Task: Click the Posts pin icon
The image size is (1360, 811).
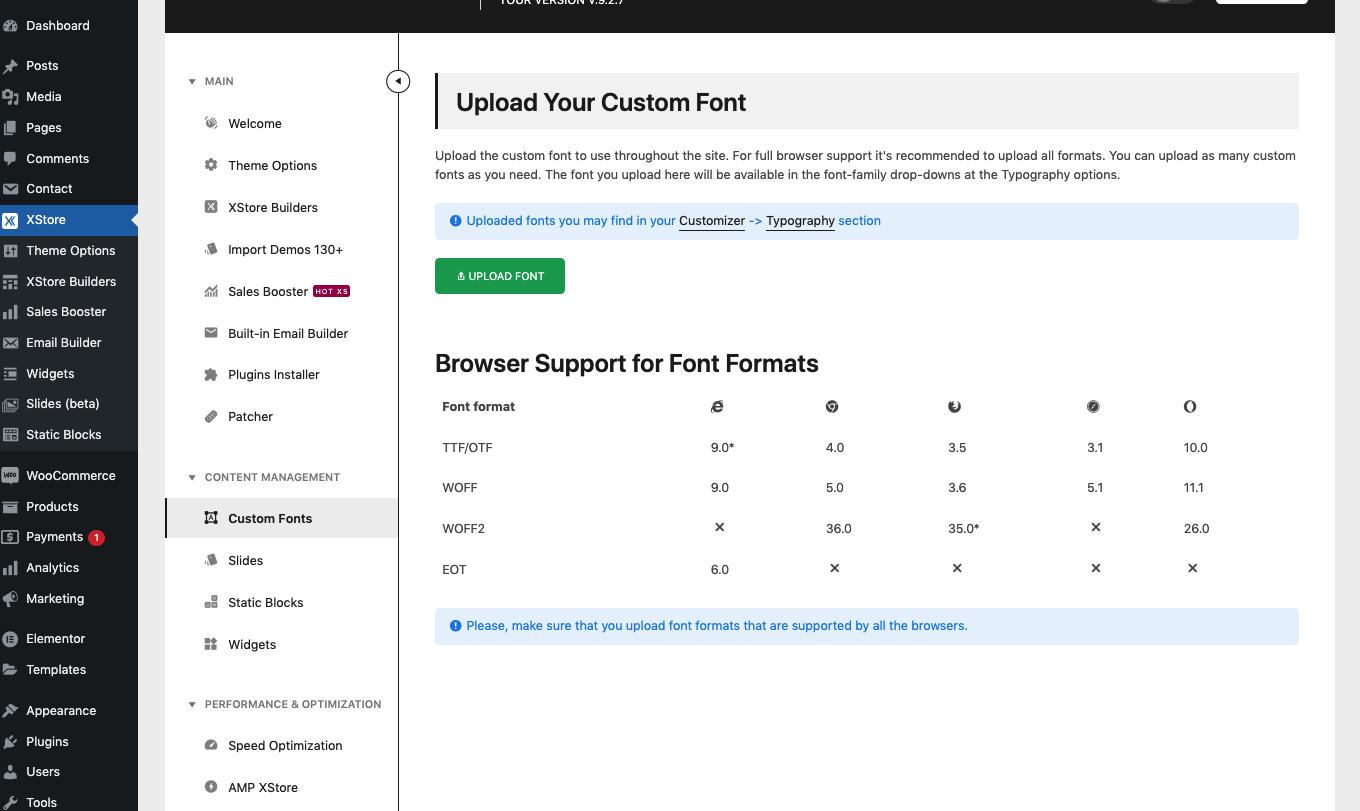Action: (x=10, y=66)
